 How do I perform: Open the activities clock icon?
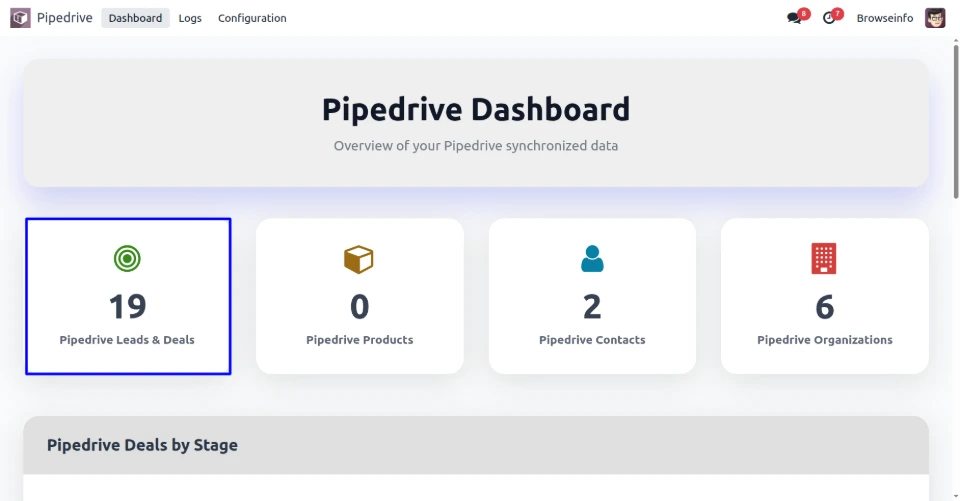(x=828, y=18)
